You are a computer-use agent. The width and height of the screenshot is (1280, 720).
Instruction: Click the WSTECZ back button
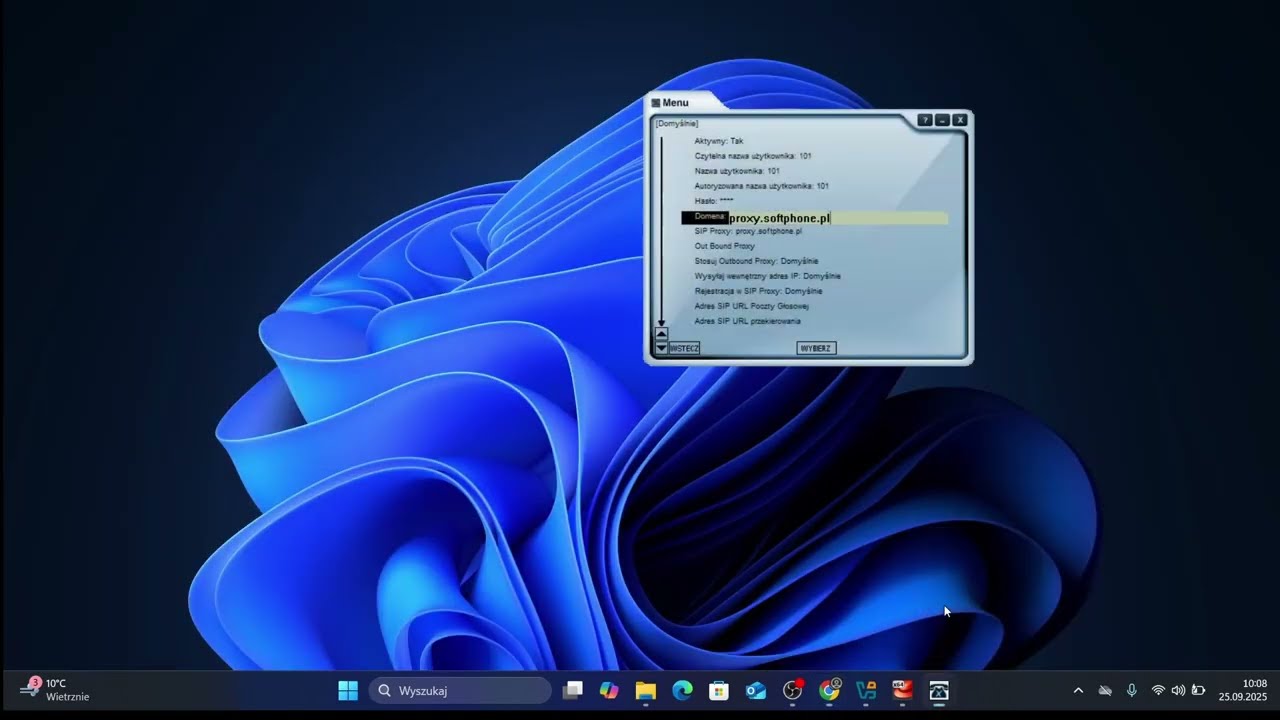pos(684,348)
